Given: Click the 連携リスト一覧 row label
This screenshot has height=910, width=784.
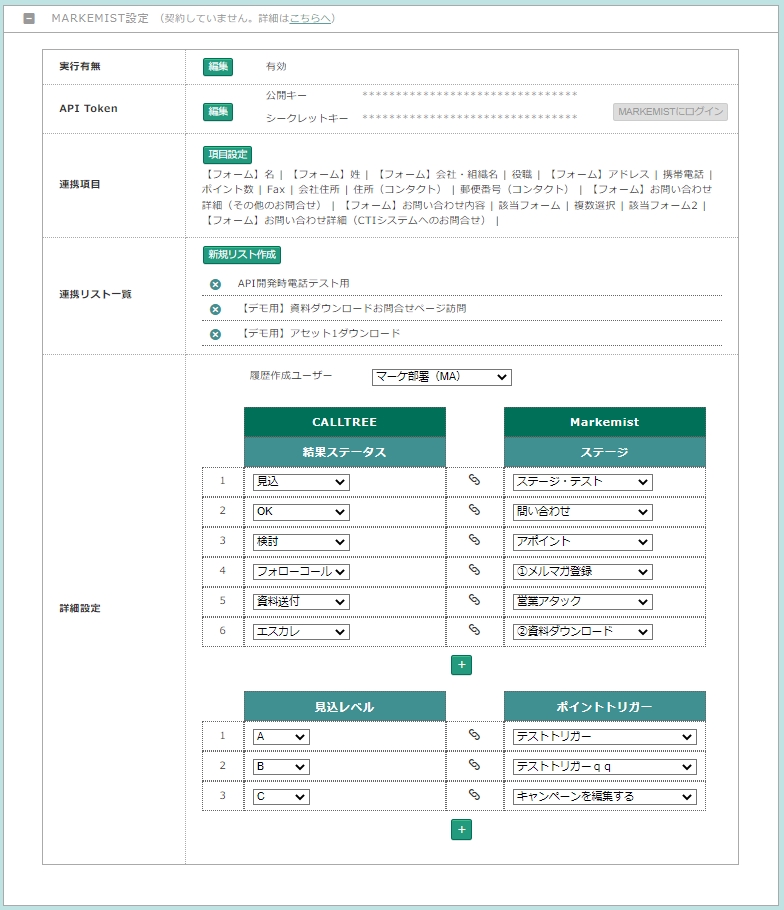Looking at the screenshot, I should click(x=95, y=294).
